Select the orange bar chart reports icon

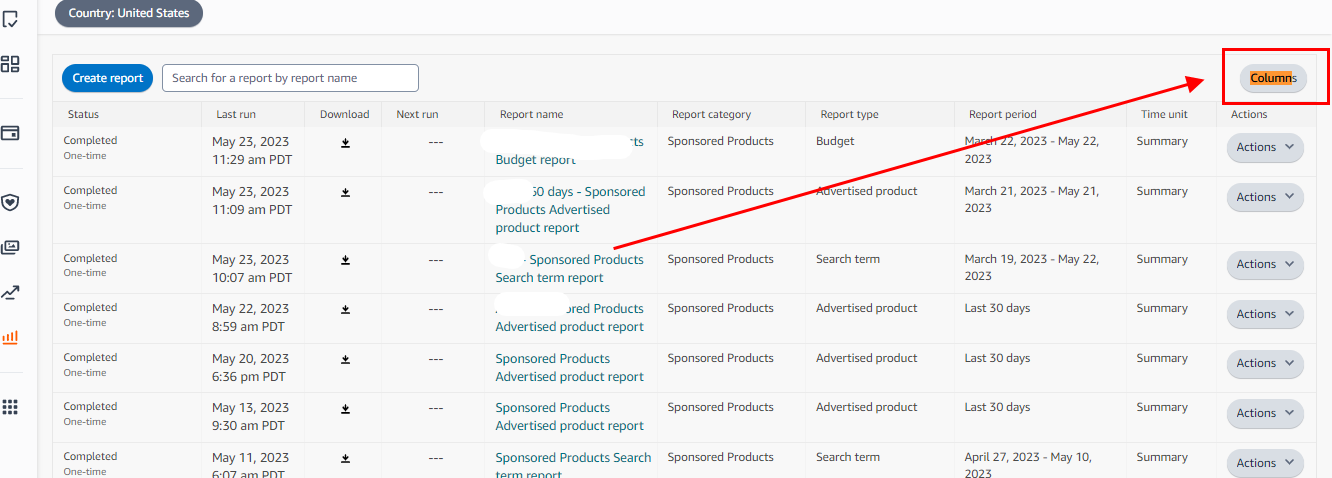(11, 337)
